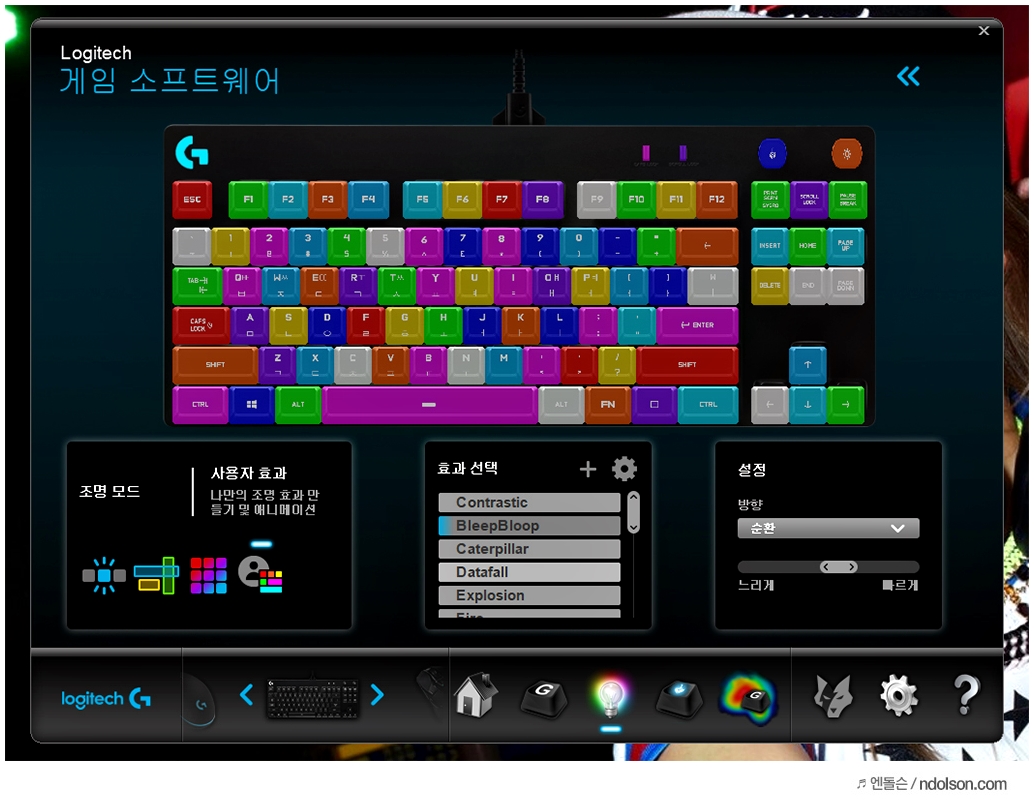Screen dimensions: 1034x801
Task: Open game mode settings blue keycap icon
Action: tap(679, 697)
